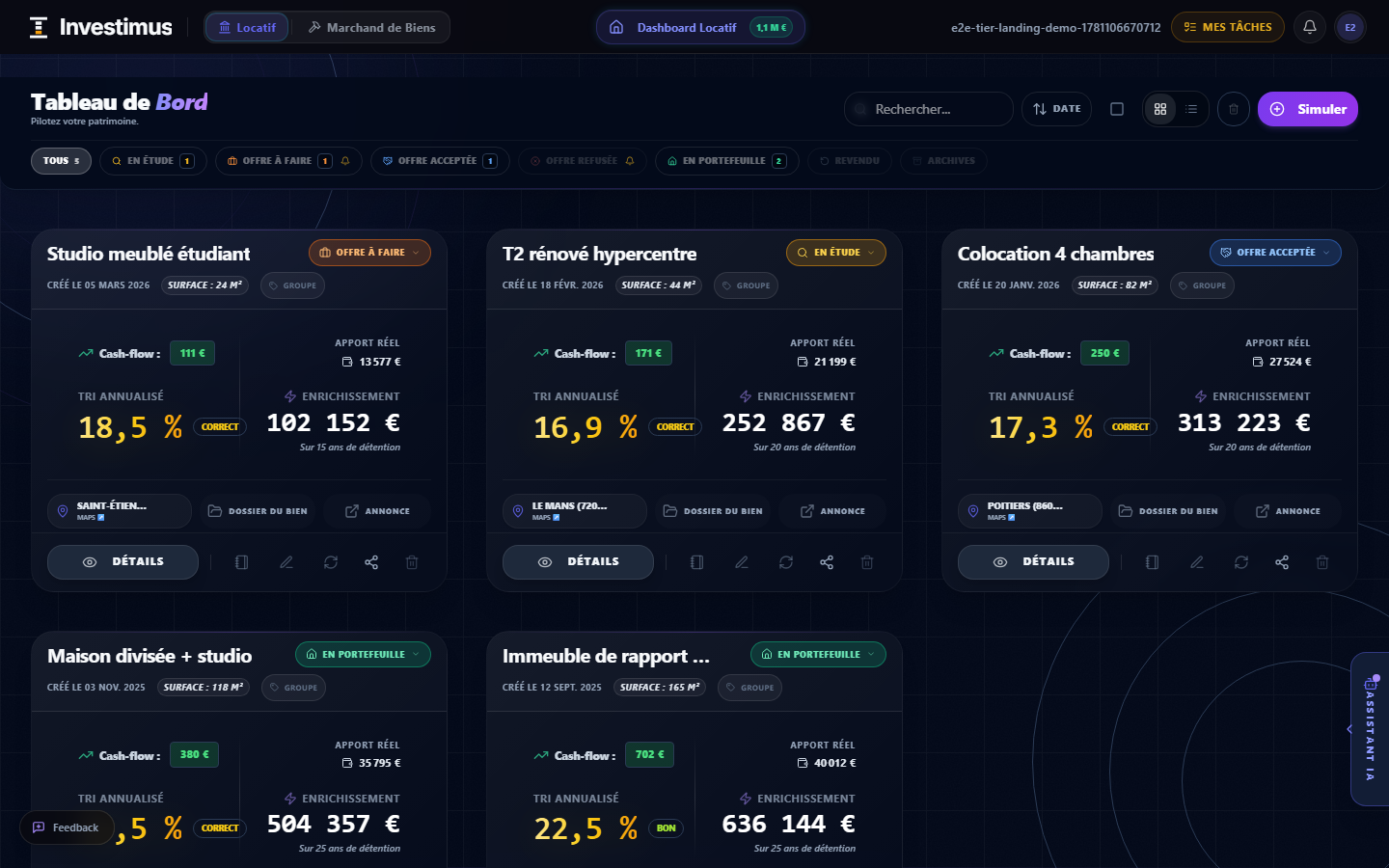This screenshot has width=1389, height=868.
Task: Filter by Offre refusée status
Action: [582, 161]
